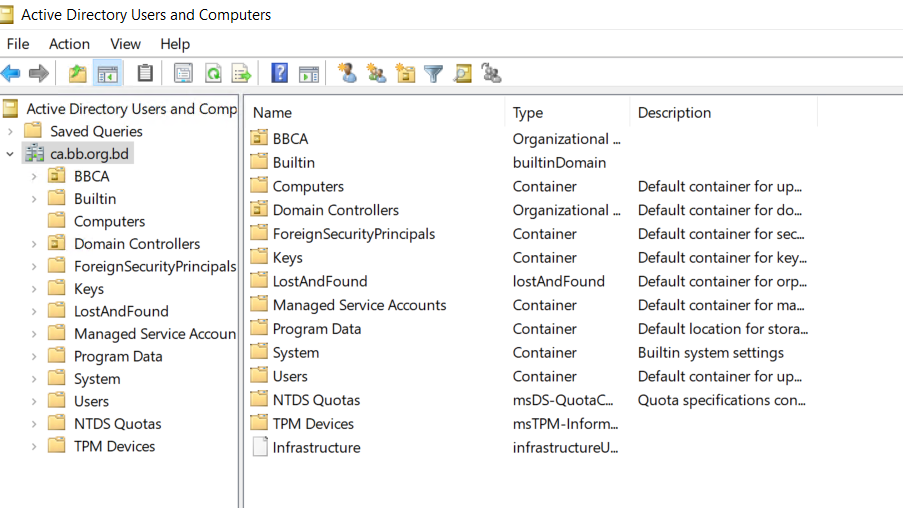Viewport: 903px width, 508px height.
Task: Click the Domain Controllers OU icon in list
Action: [259, 210]
